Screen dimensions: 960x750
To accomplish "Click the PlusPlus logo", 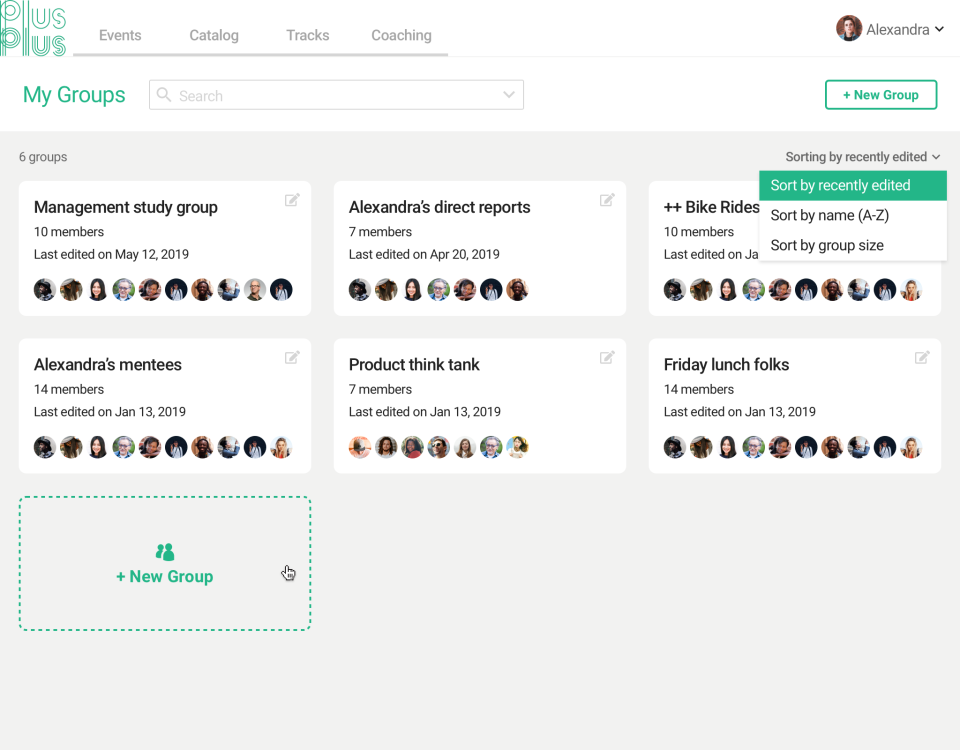I will tap(33, 29).
